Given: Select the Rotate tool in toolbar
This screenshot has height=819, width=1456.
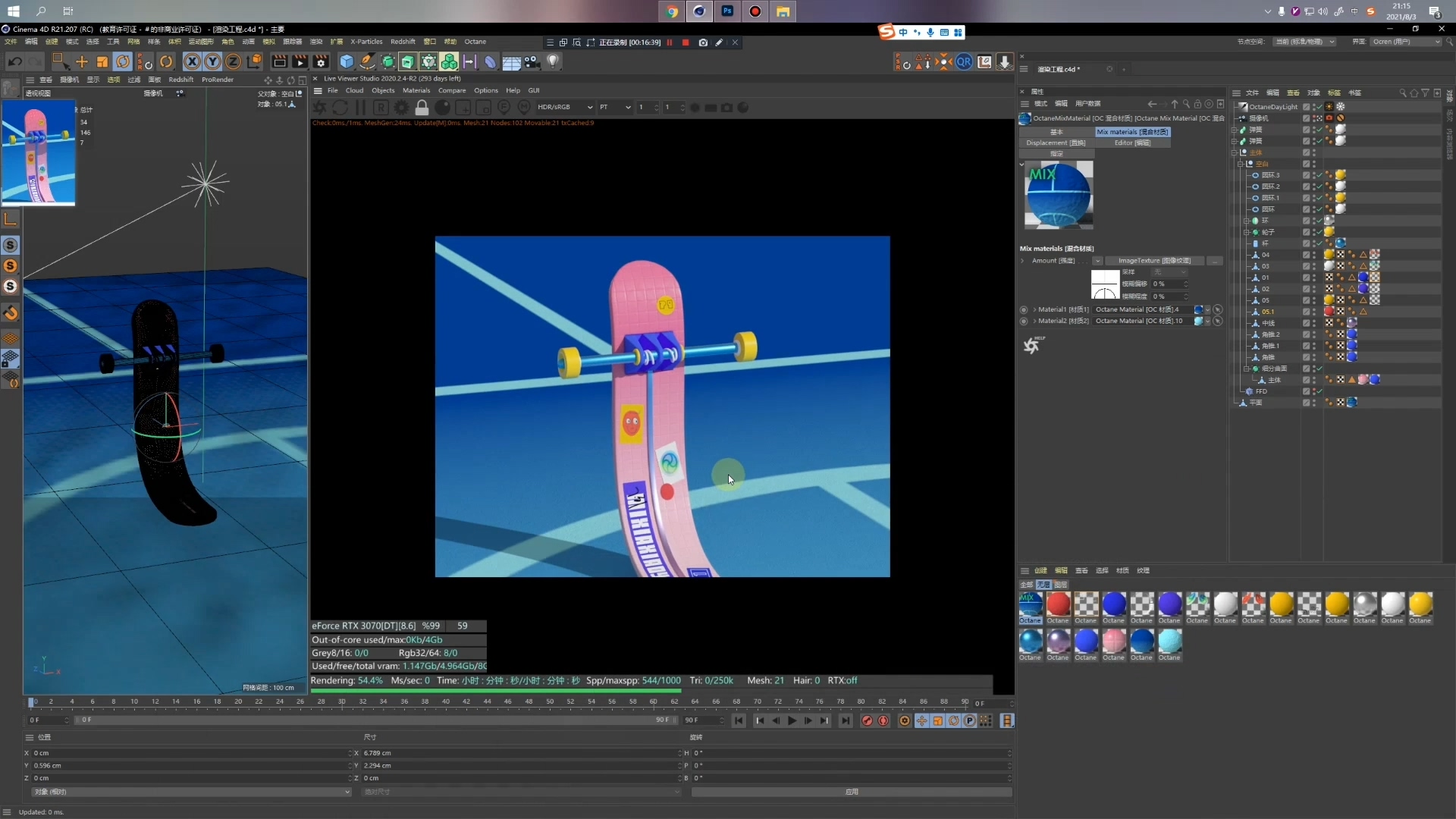Looking at the screenshot, I should 123,62.
